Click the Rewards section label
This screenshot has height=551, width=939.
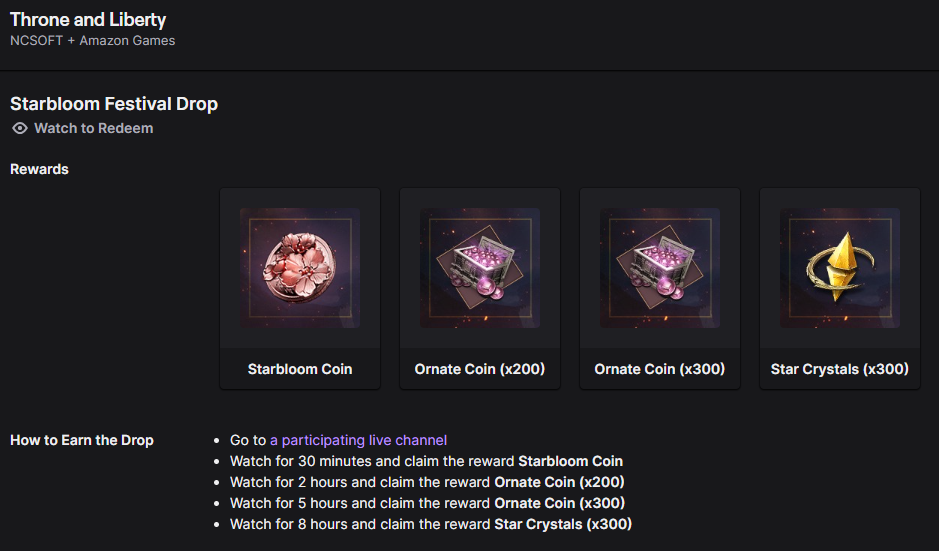[39, 169]
